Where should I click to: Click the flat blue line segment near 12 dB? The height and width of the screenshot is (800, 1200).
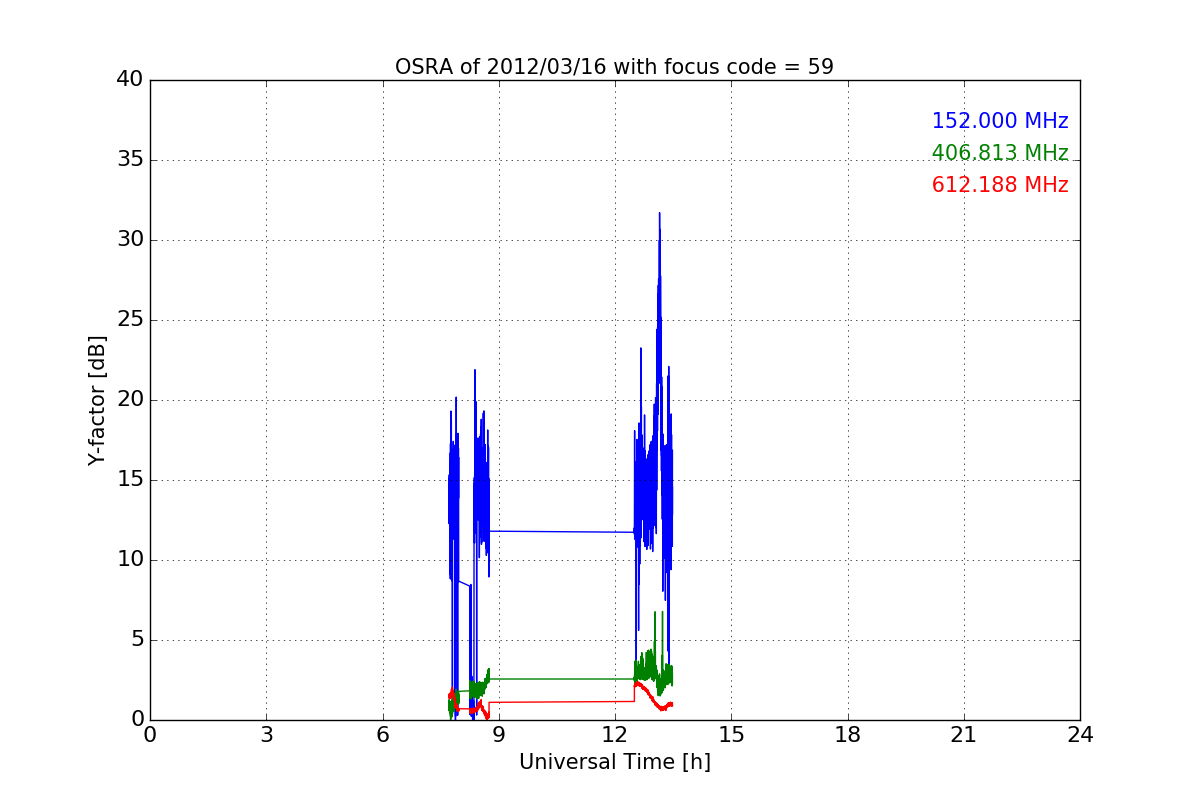pos(561,531)
